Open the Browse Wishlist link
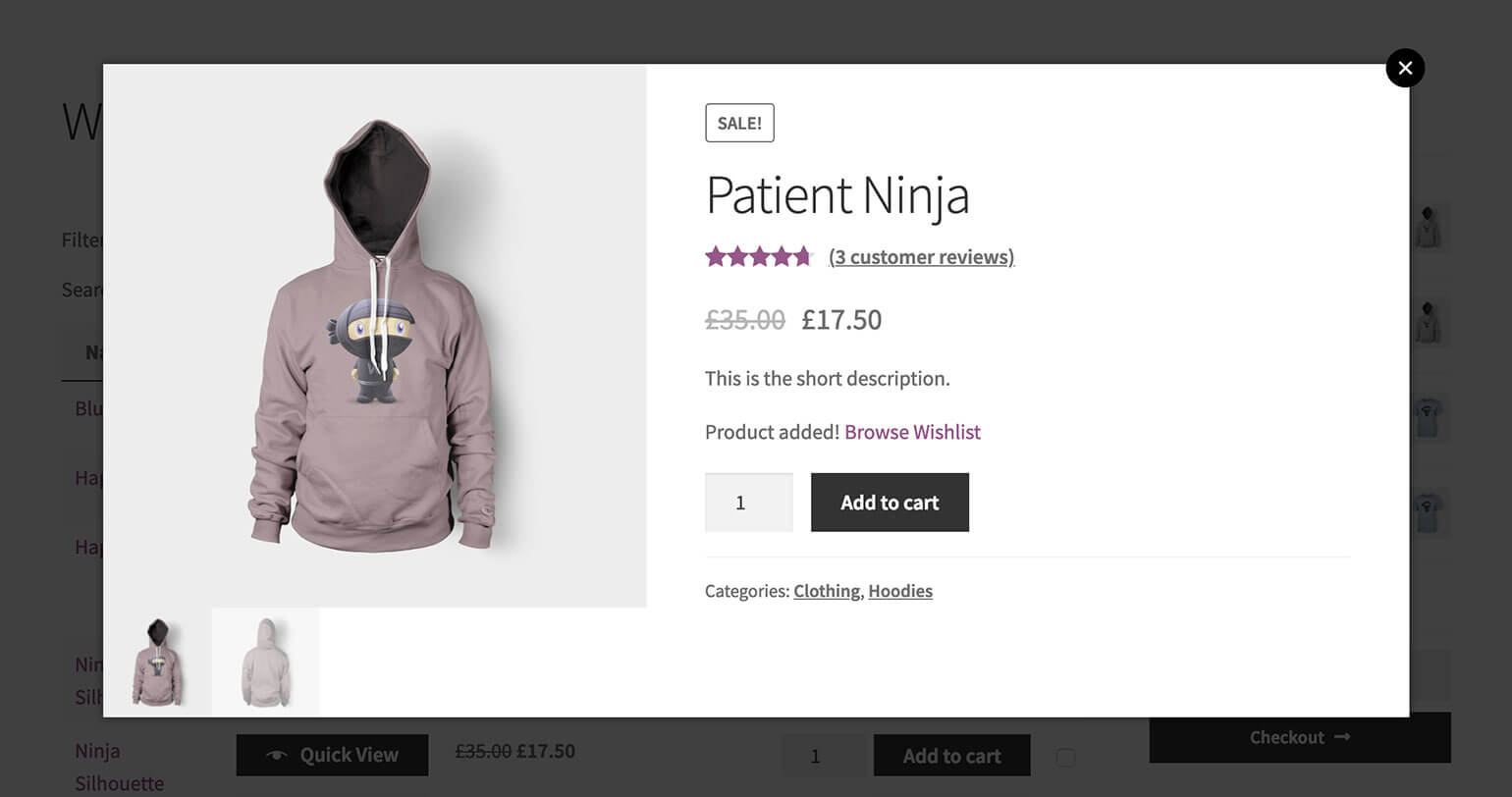The image size is (1512, 797). click(x=912, y=432)
